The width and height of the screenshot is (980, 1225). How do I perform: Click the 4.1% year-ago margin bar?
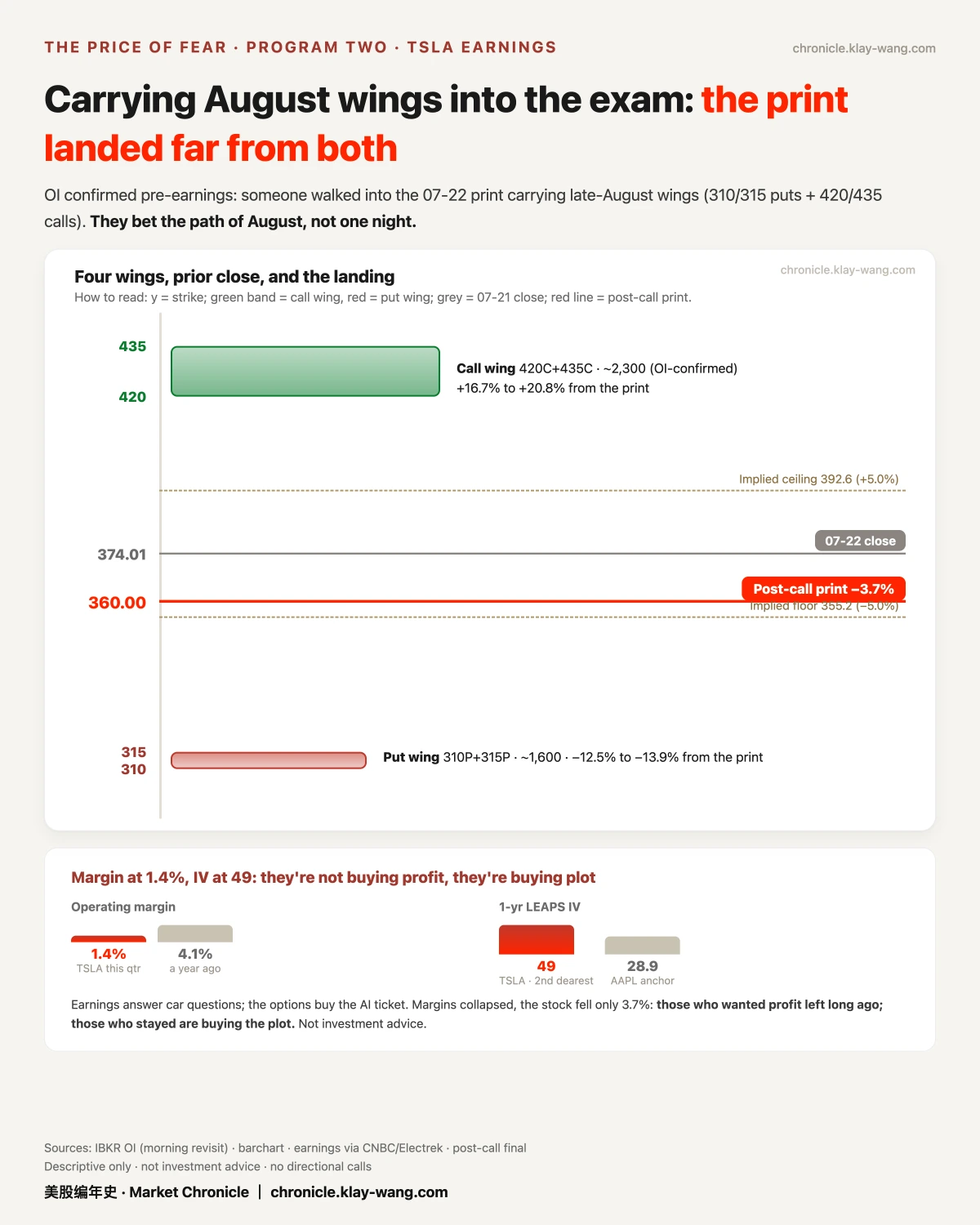tap(195, 933)
